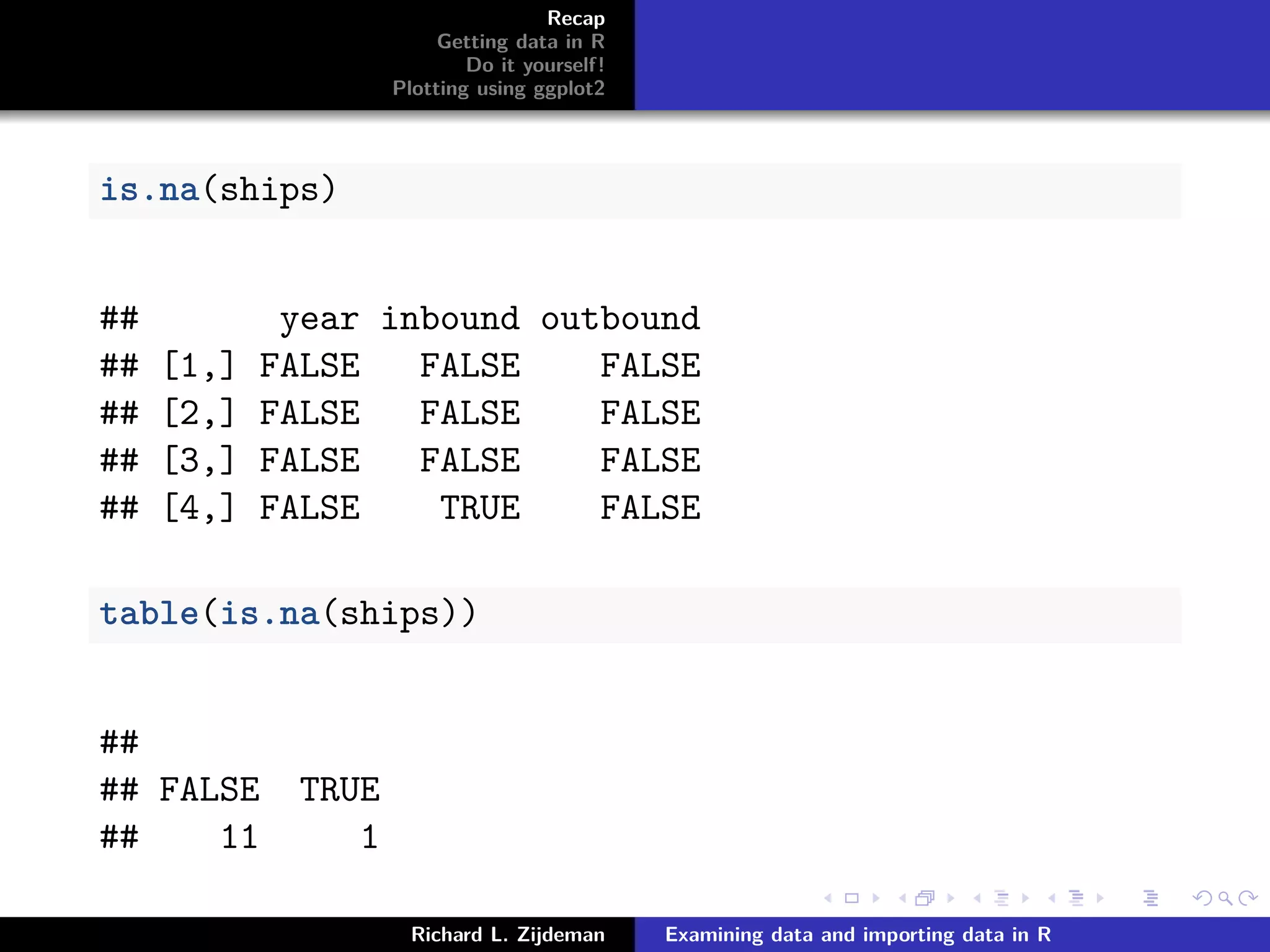Click outbound FALSE in row [3,]
Viewport: 1270px width, 952px height.
coord(651,461)
